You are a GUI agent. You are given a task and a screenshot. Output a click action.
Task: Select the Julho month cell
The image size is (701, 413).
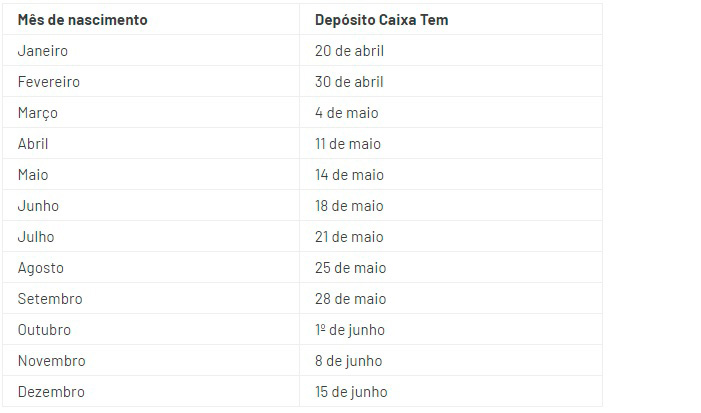151,236
